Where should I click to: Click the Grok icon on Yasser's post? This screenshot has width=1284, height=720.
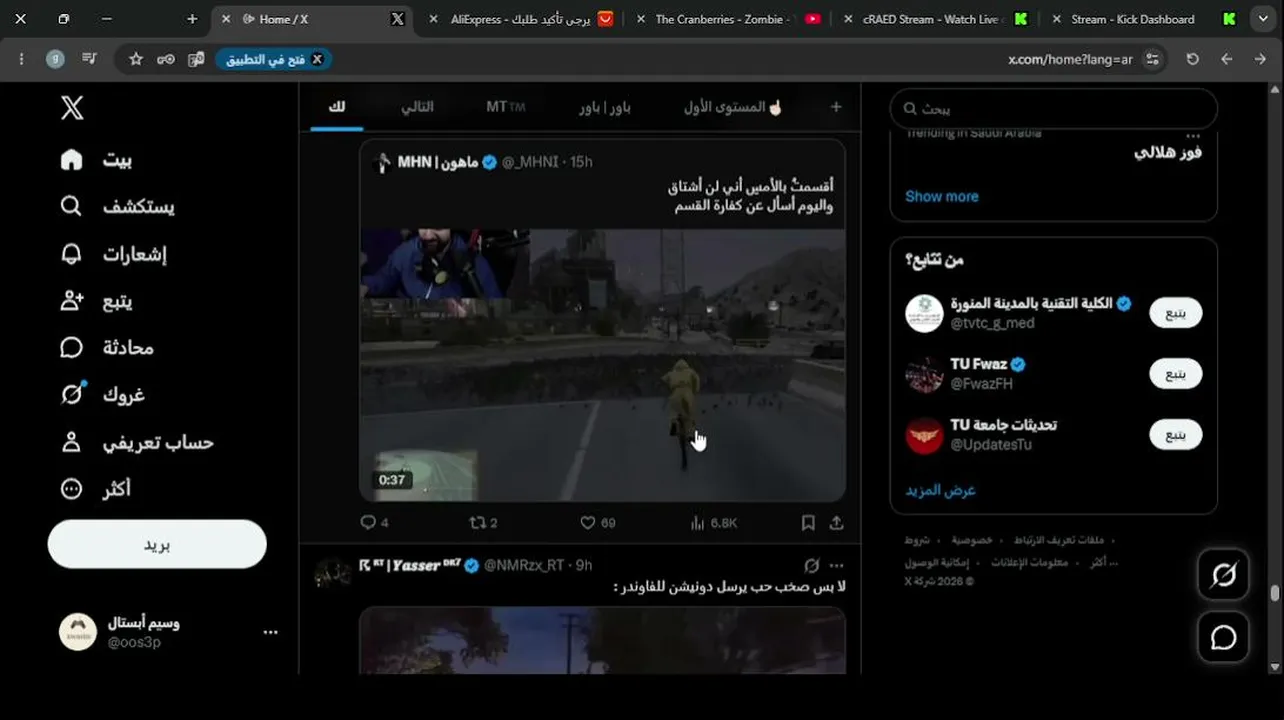tap(812, 566)
